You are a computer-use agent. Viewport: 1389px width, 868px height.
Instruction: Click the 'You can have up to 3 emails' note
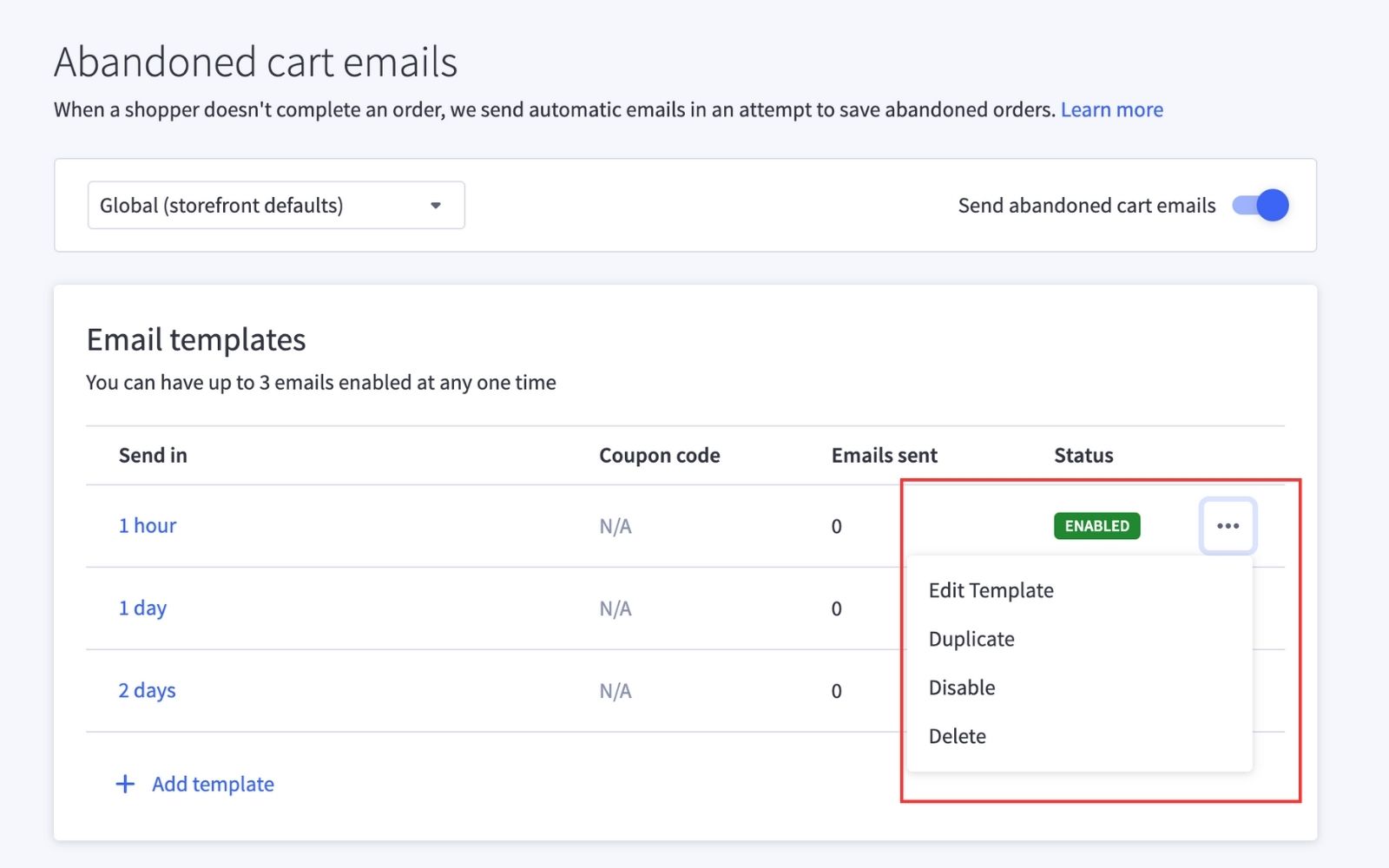pos(321,383)
